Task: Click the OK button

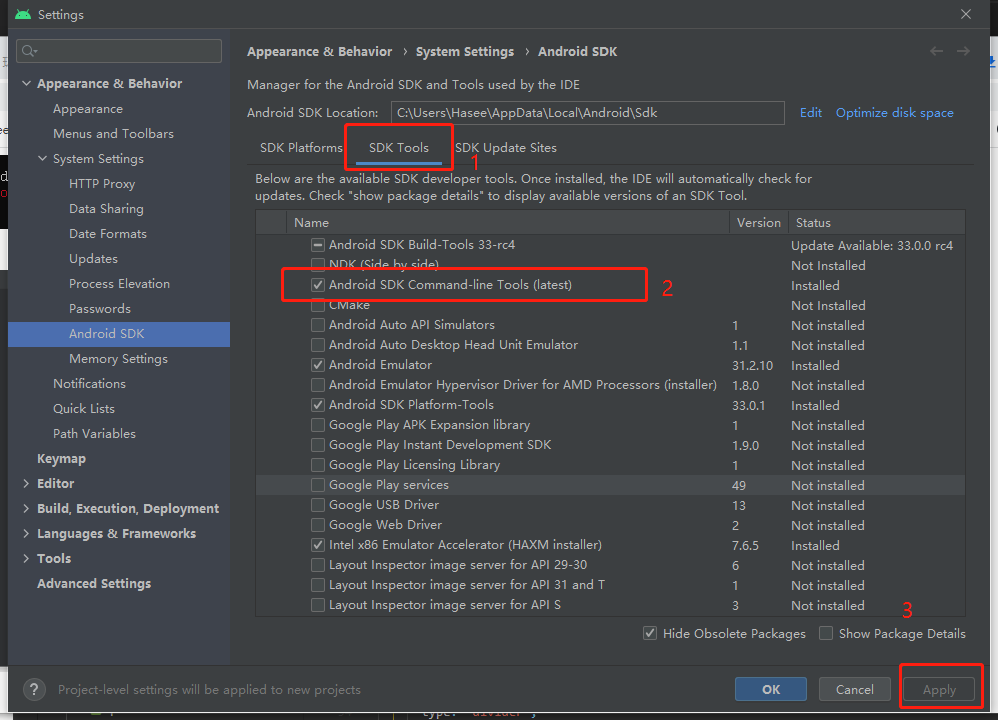Action: 770,689
